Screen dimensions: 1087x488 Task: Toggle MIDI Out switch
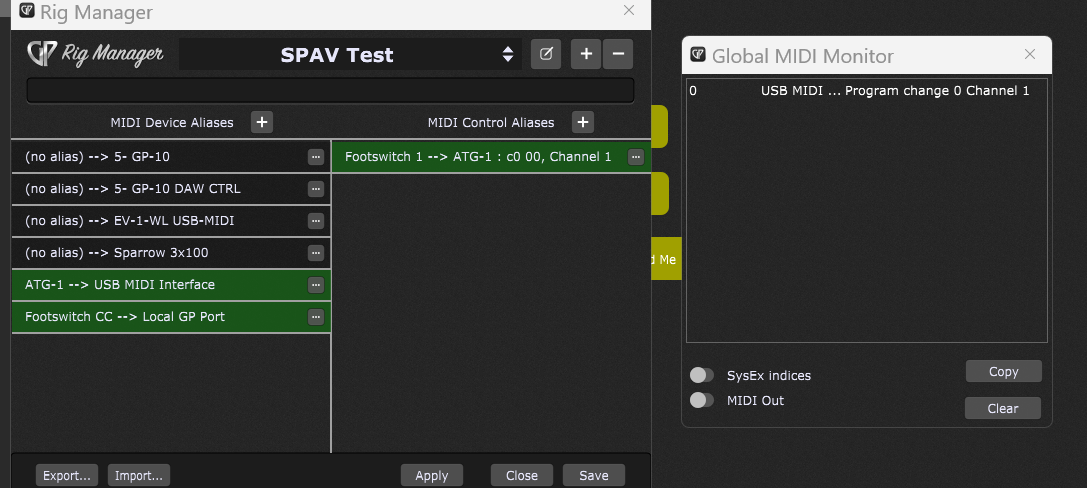[x=702, y=400]
